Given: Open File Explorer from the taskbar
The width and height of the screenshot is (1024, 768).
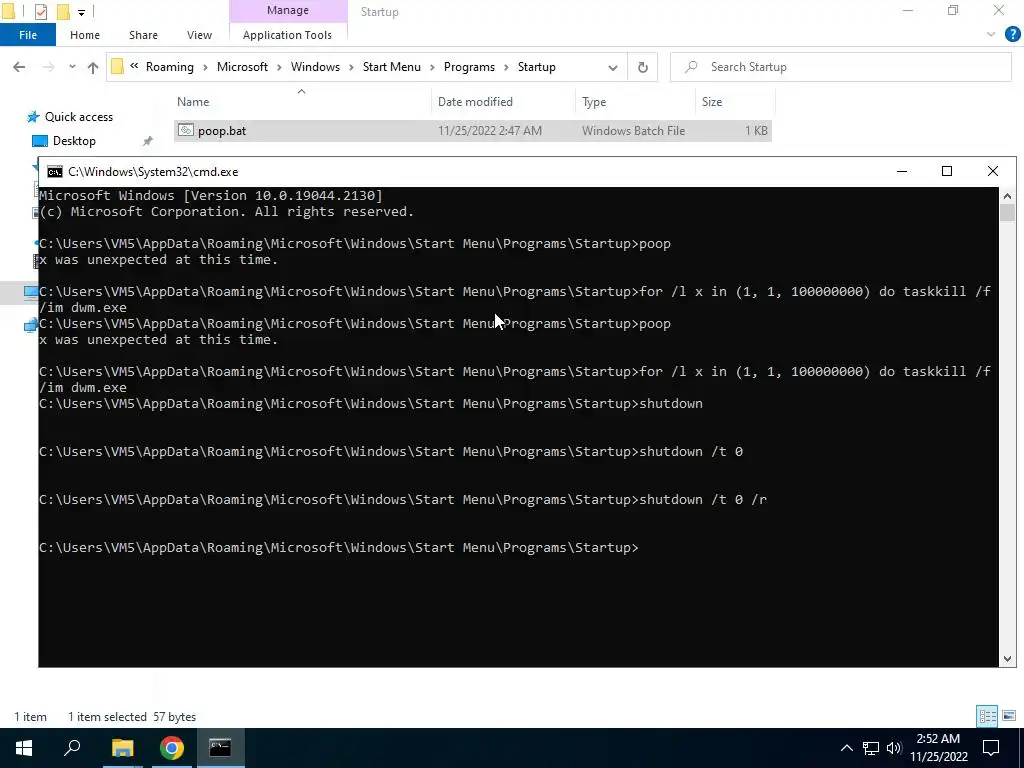Looking at the screenshot, I should click(122, 748).
